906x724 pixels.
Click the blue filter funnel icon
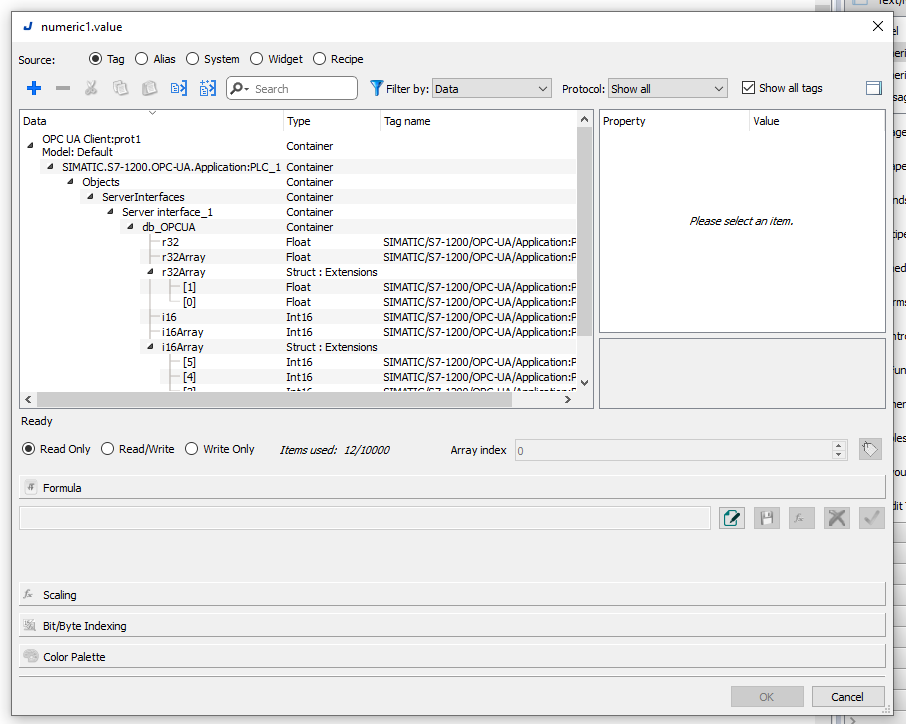376,88
